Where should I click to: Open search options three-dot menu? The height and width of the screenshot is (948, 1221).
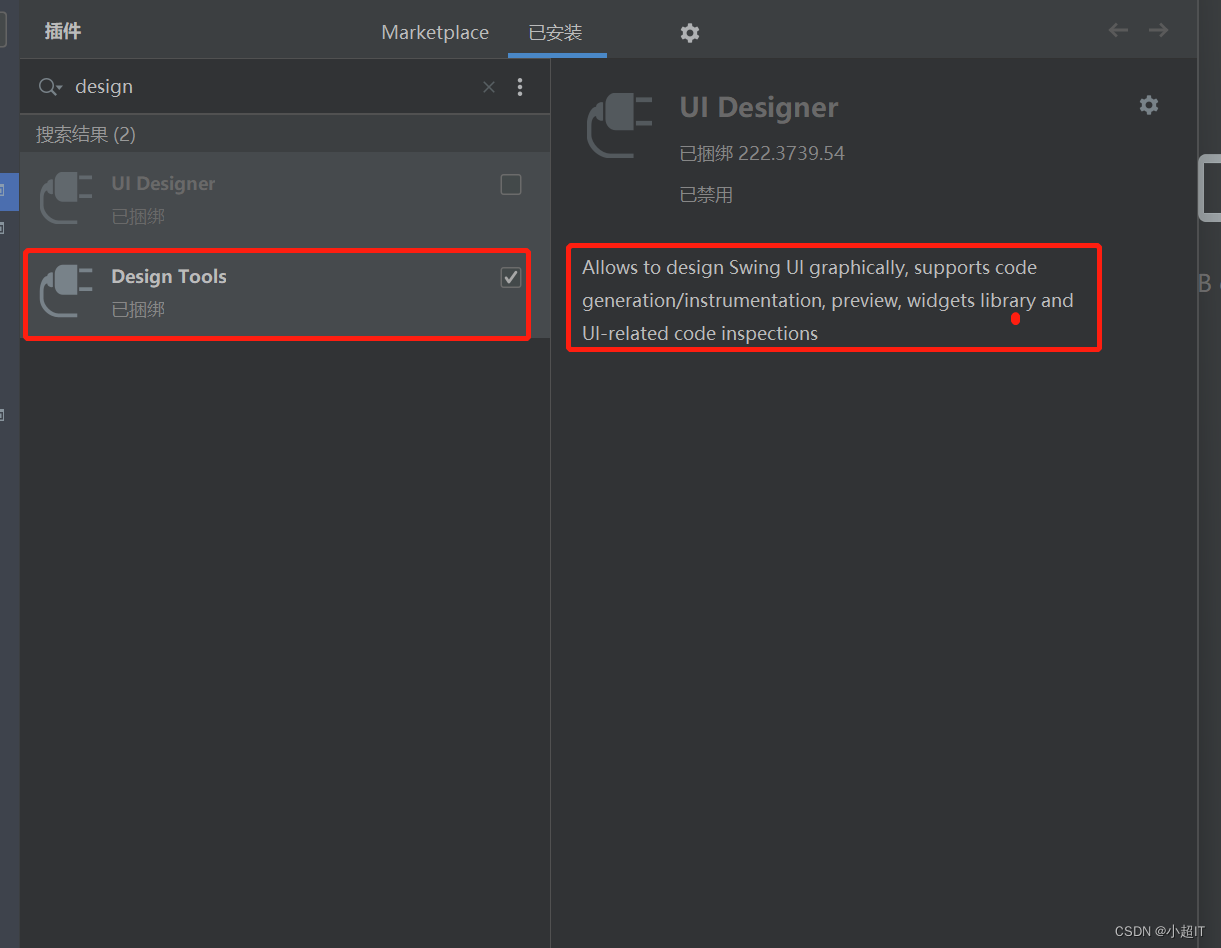pos(520,87)
